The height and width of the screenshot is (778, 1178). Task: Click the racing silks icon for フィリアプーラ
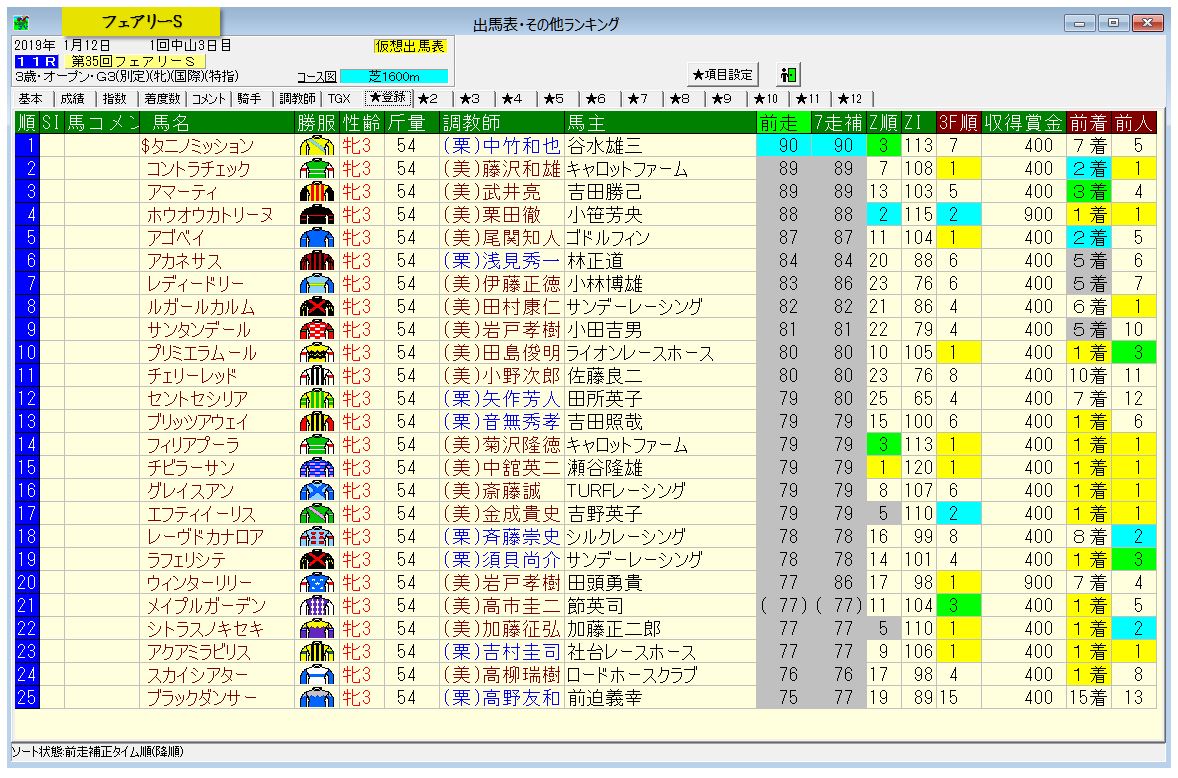click(316, 445)
